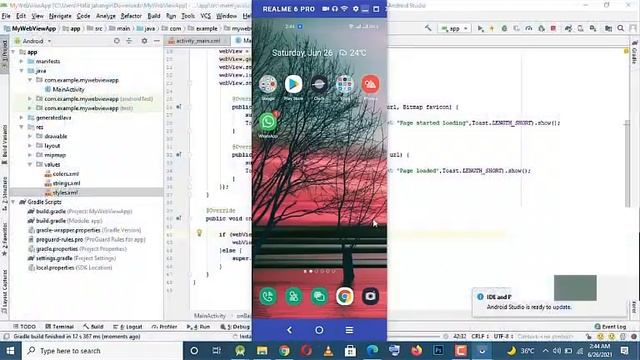Collapse the Gradle Scripts node
The image size is (640, 360).
pos(14,202)
